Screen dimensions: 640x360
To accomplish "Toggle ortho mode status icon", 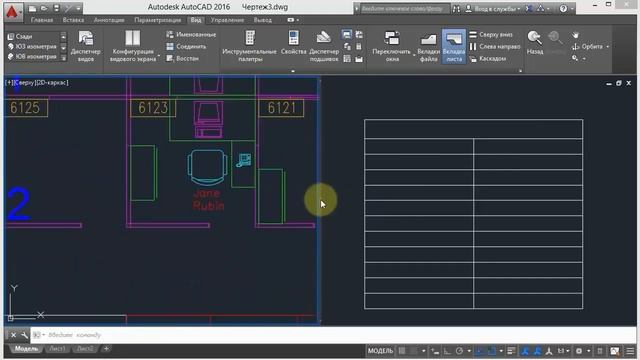I will 447,351.
